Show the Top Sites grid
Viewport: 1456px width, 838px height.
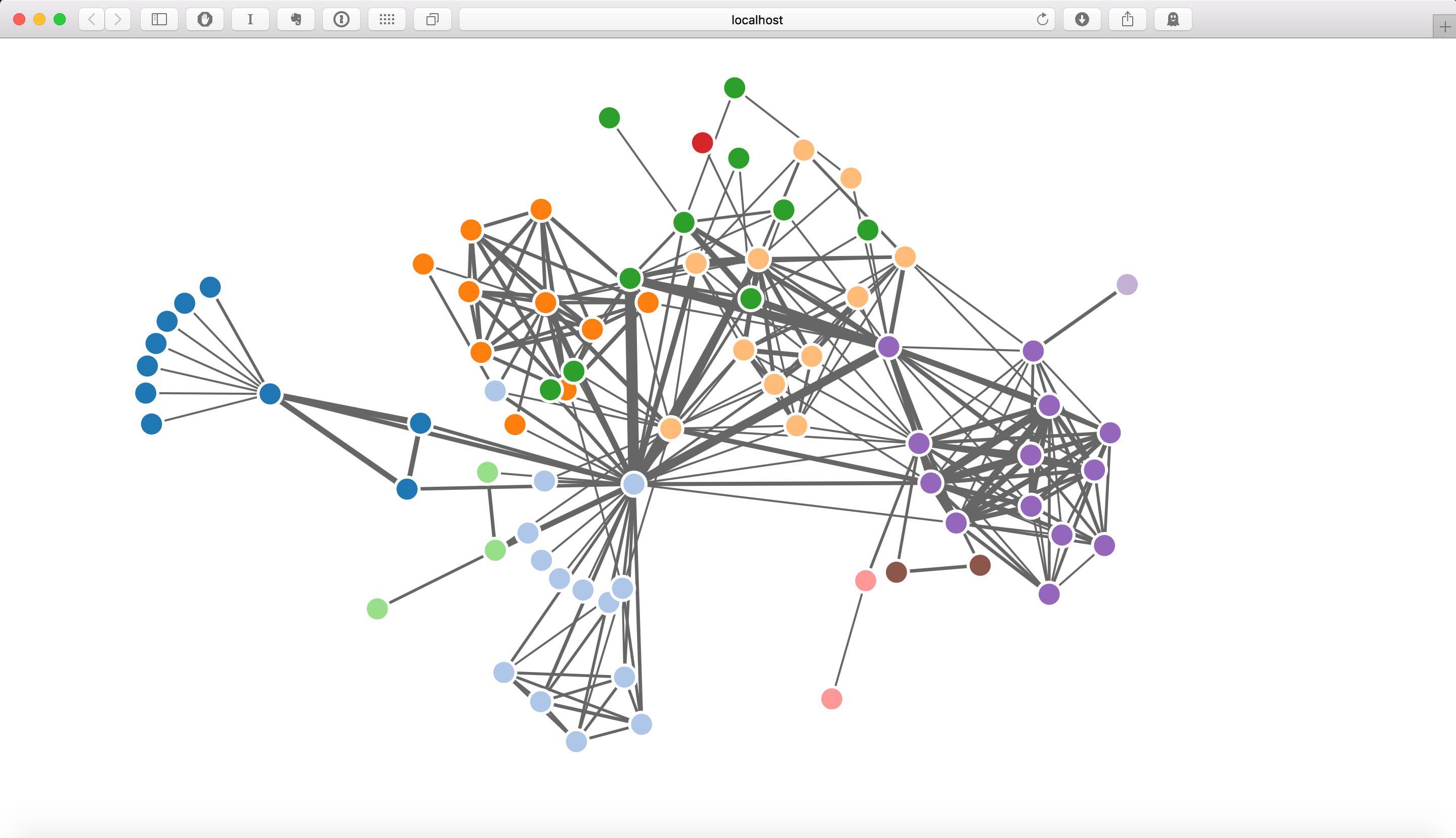[387, 20]
